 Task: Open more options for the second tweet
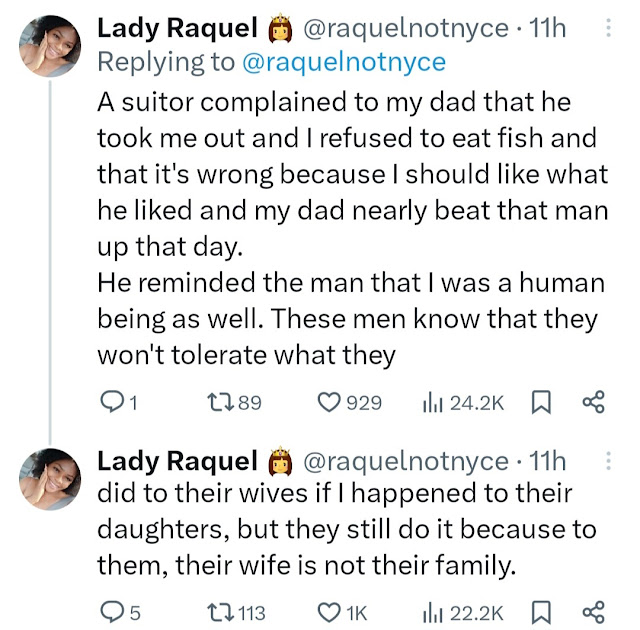pyautogui.click(x=609, y=461)
